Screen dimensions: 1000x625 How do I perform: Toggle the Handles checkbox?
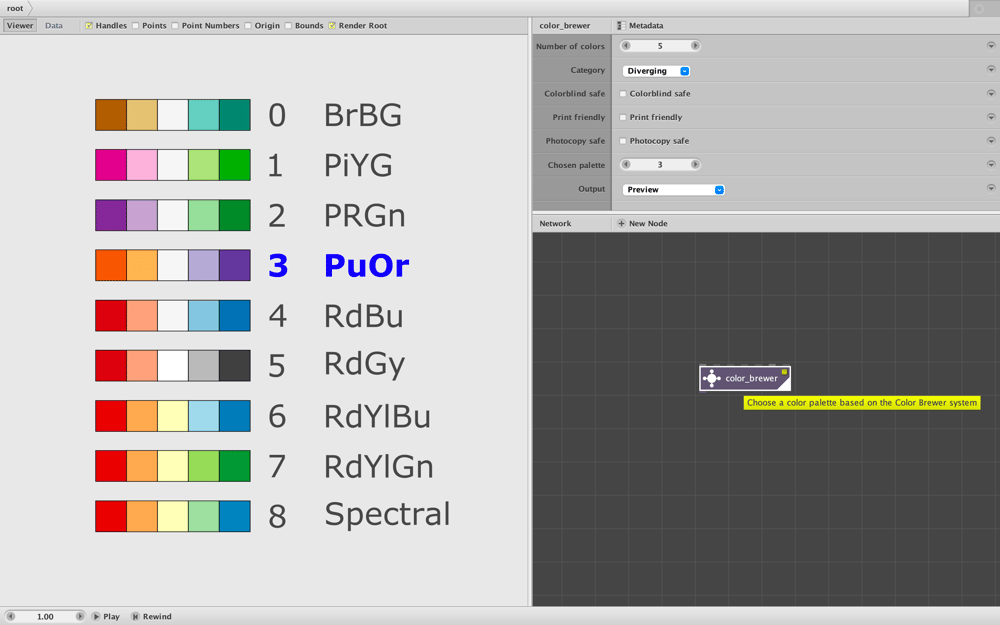[x=89, y=26]
